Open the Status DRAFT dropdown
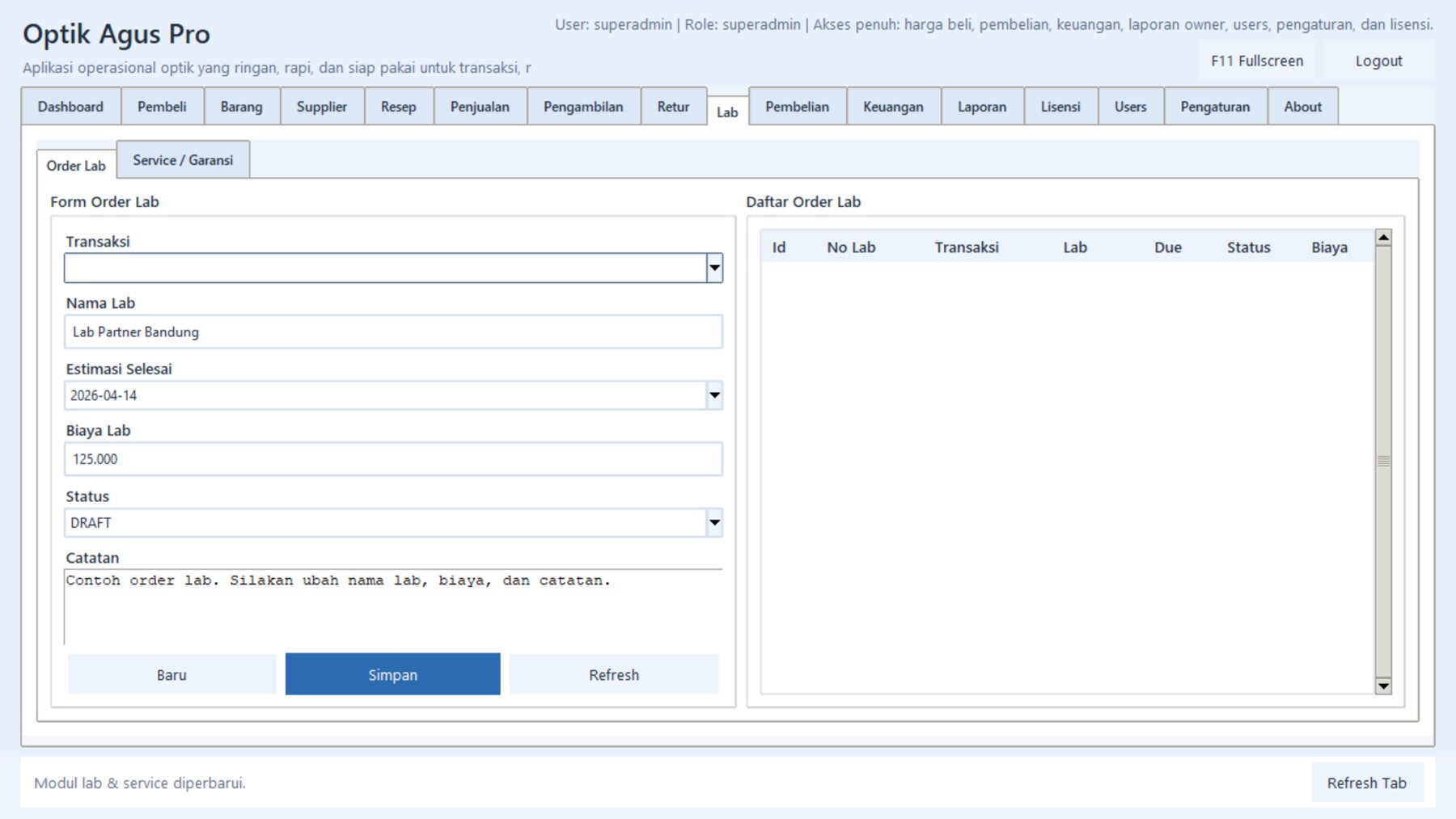 (x=713, y=522)
